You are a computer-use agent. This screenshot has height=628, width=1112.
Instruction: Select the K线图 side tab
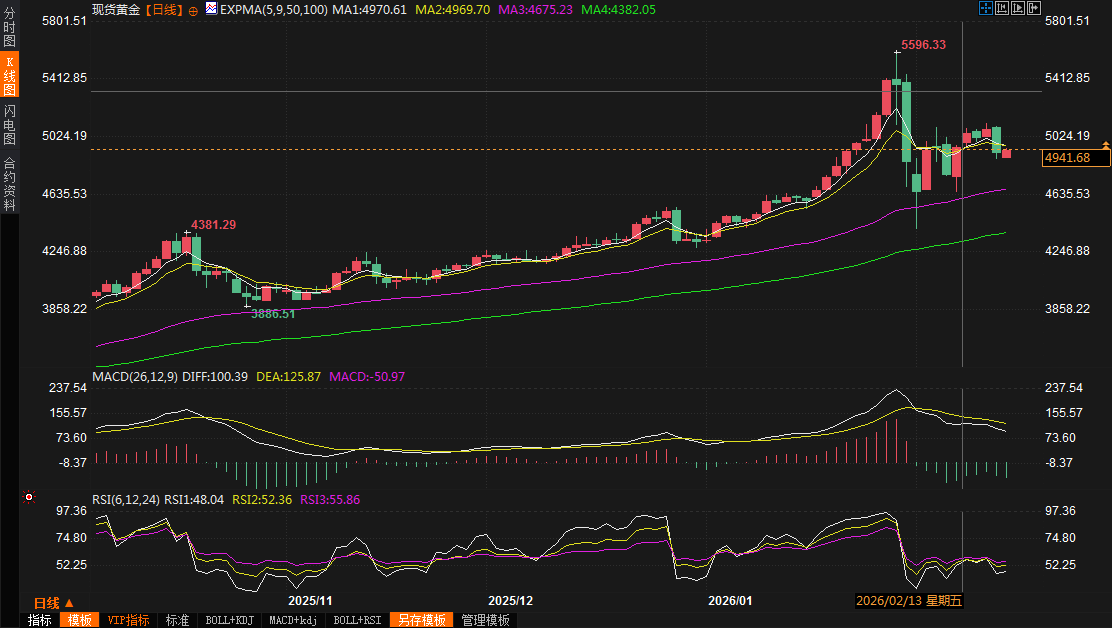tap(9, 76)
